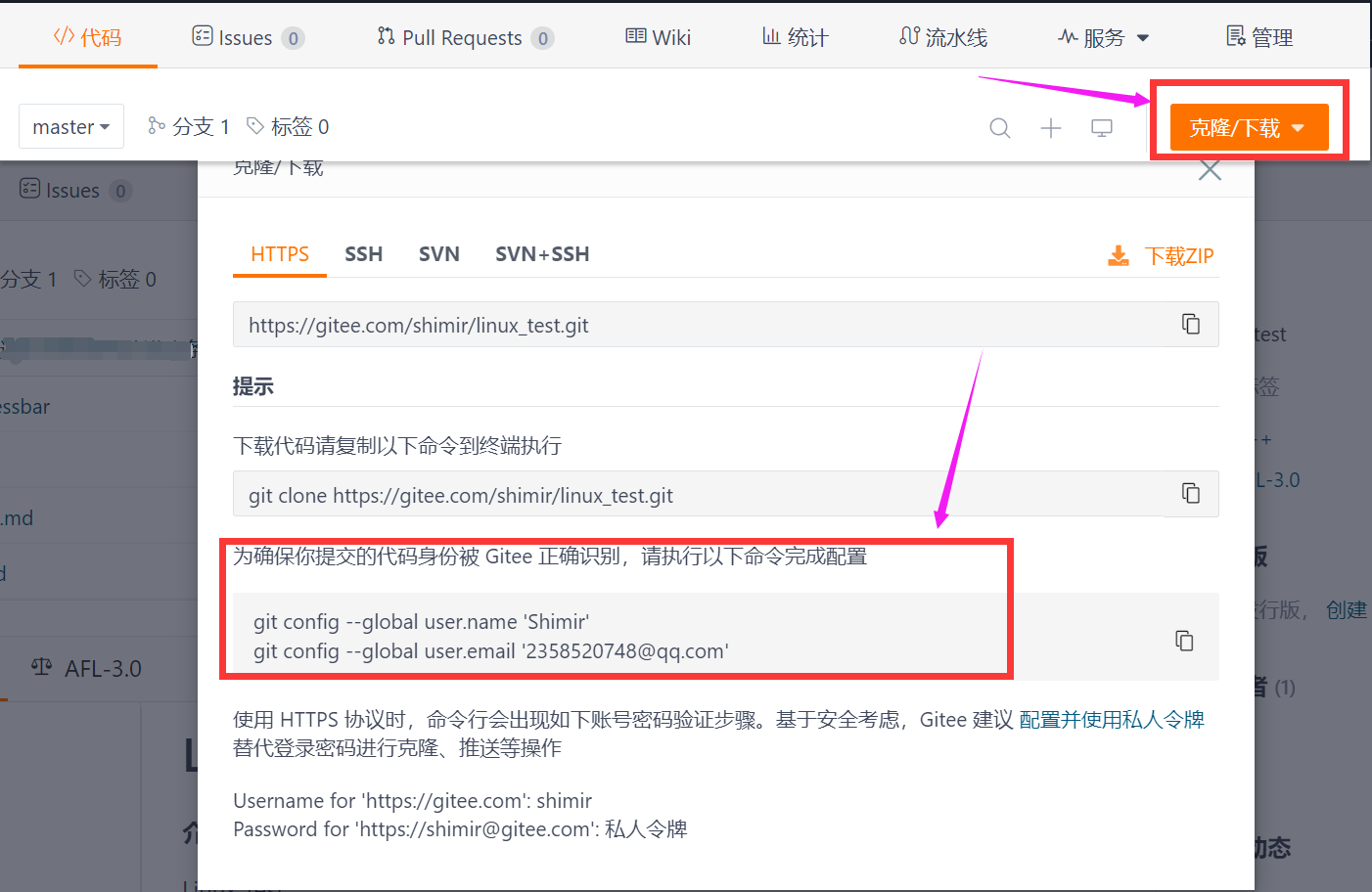Click the code brackets icon on 代码 tab
This screenshot has width=1372, height=892.
click(x=64, y=36)
